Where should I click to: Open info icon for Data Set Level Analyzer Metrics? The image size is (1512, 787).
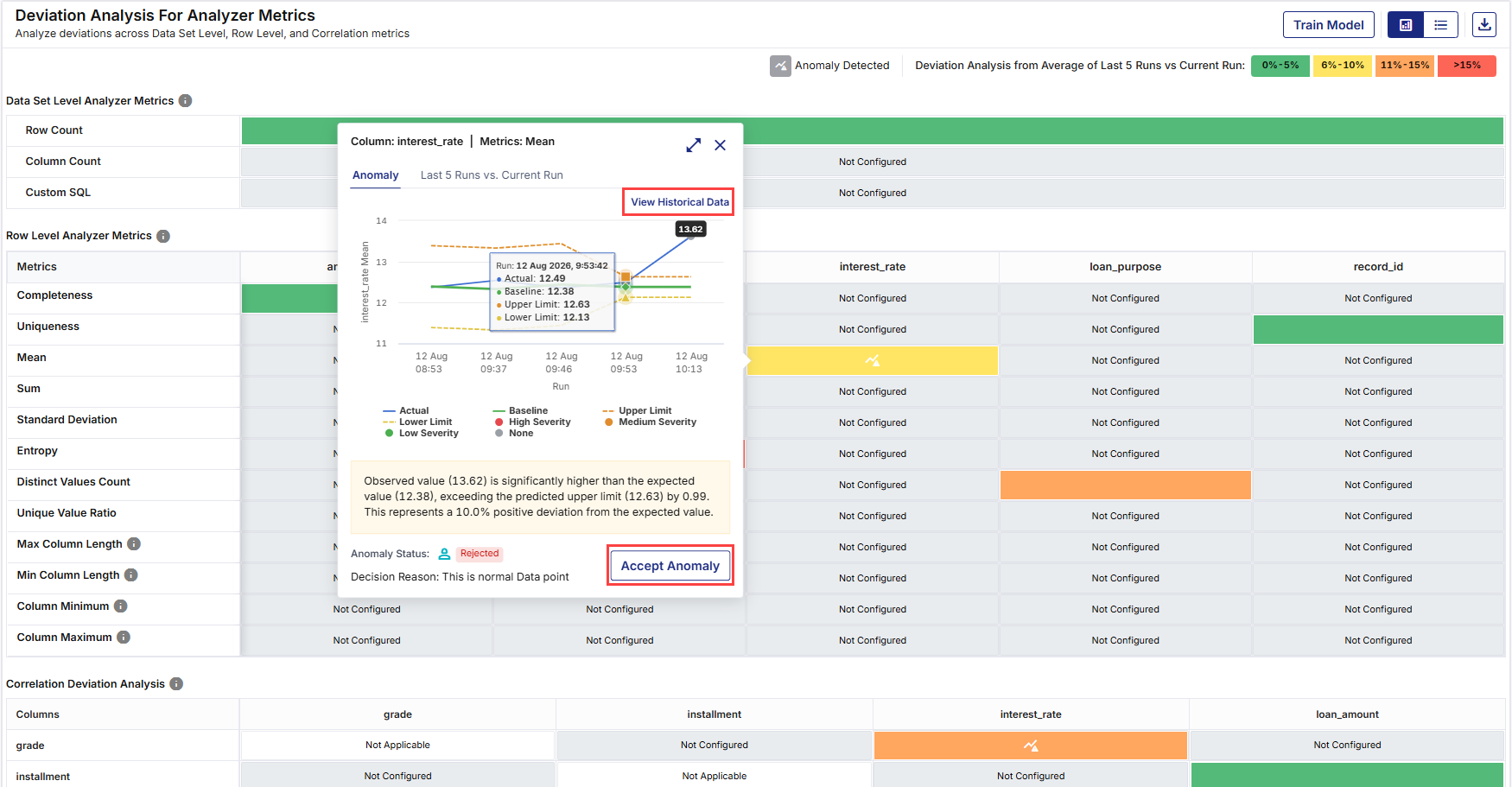(x=185, y=101)
